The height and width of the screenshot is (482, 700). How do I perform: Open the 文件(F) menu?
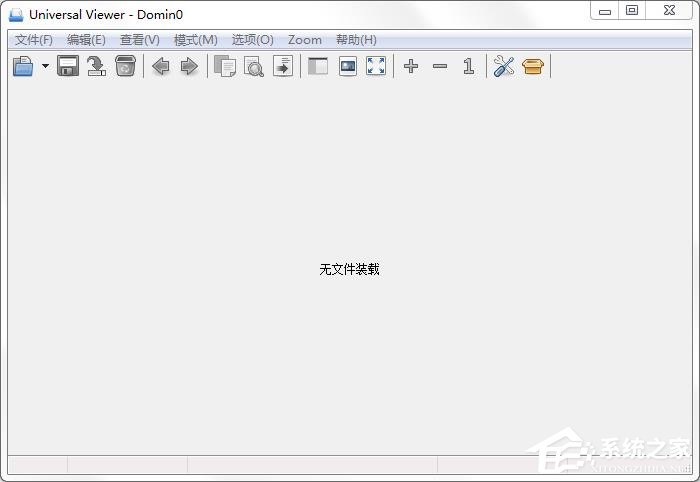pyautogui.click(x=34, y=40)
